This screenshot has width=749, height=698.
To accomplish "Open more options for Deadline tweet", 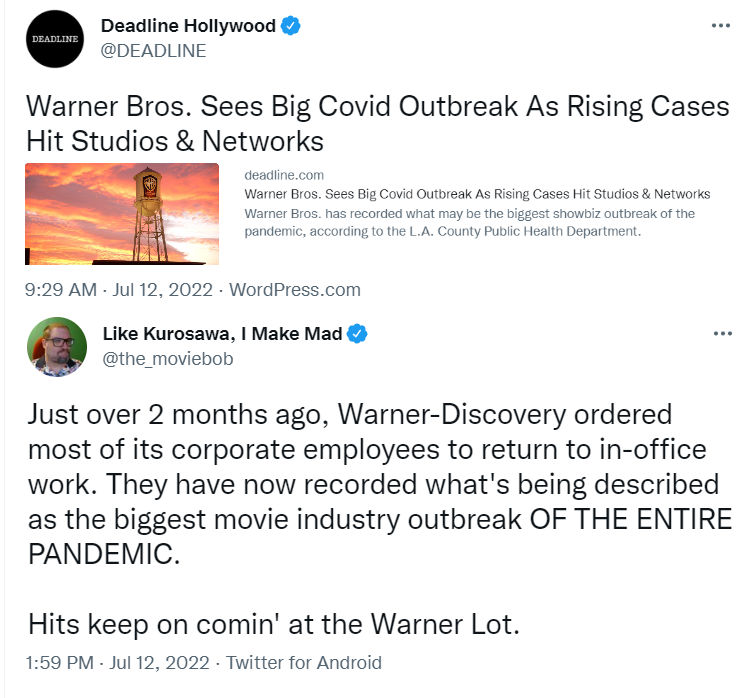I will (721, 25).
